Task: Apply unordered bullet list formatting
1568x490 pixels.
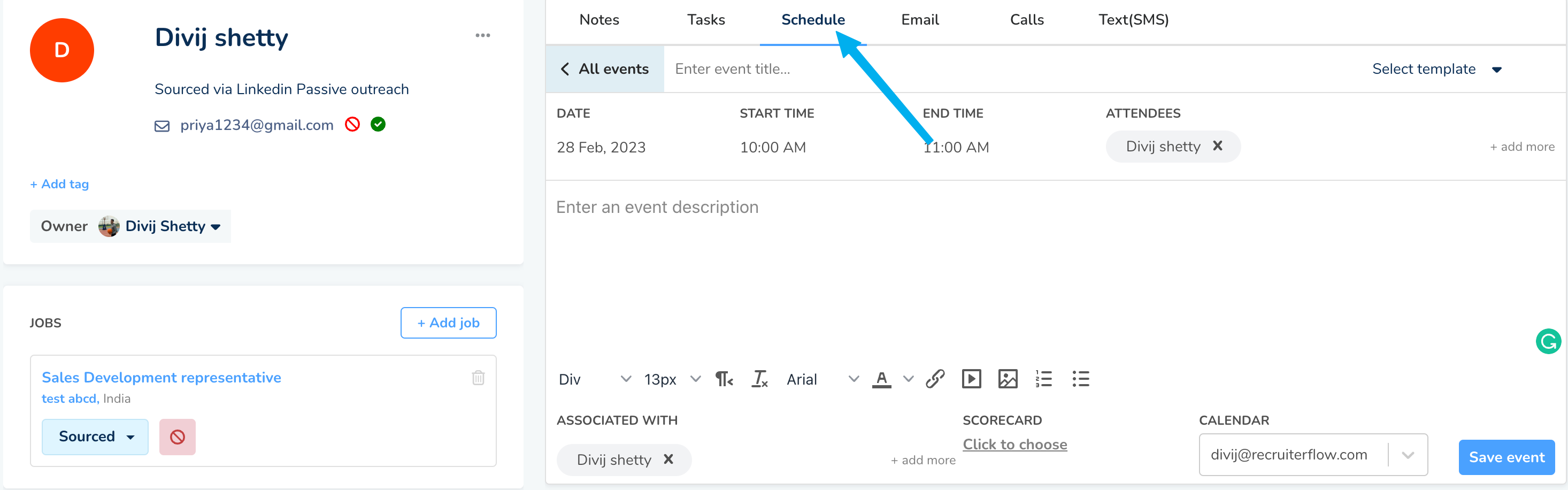Action: (x=1080, y=379)
